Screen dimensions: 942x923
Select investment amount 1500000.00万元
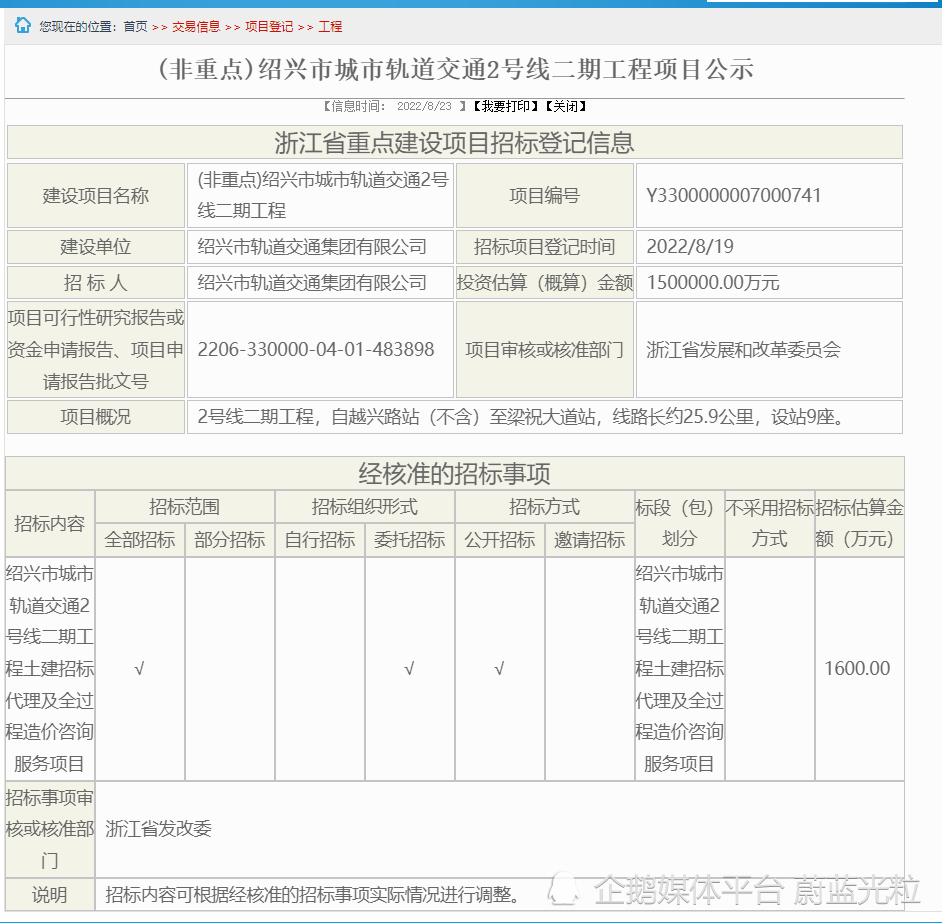coord(713,282)
